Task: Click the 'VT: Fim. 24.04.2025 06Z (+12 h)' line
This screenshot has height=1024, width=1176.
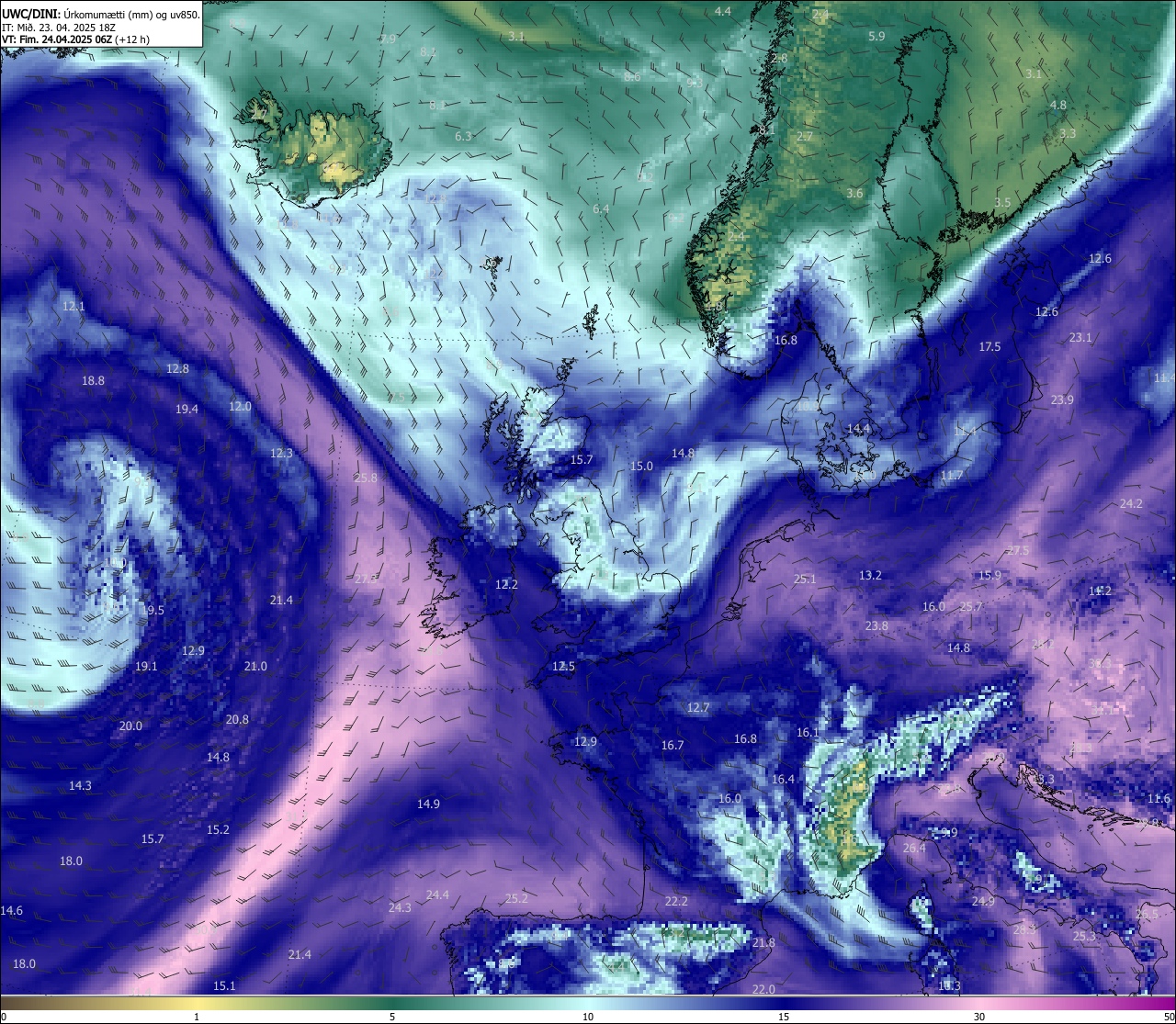Action: pyautogui.click(x=76, y=39)
